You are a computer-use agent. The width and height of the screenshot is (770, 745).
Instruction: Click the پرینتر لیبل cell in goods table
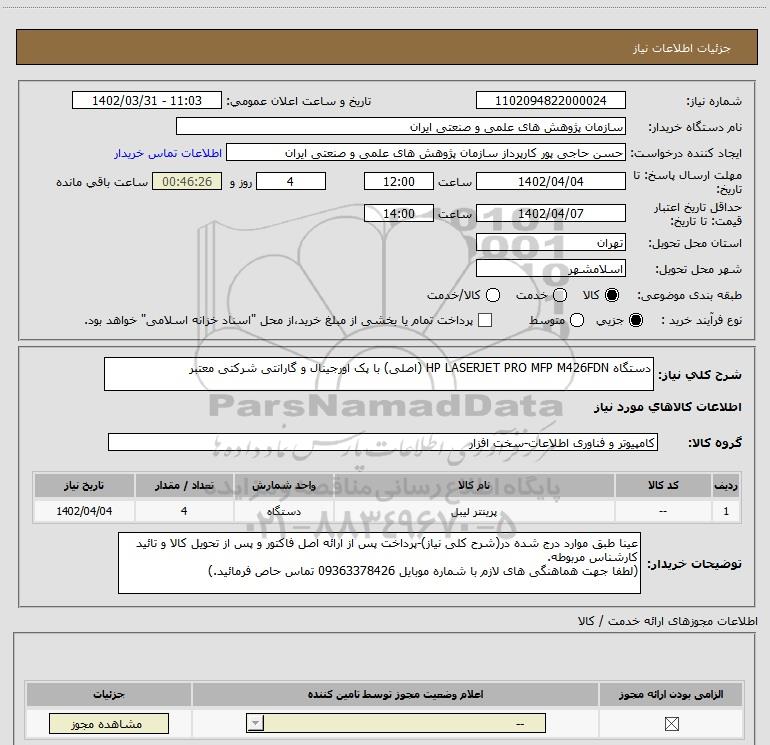pos(474,511)
